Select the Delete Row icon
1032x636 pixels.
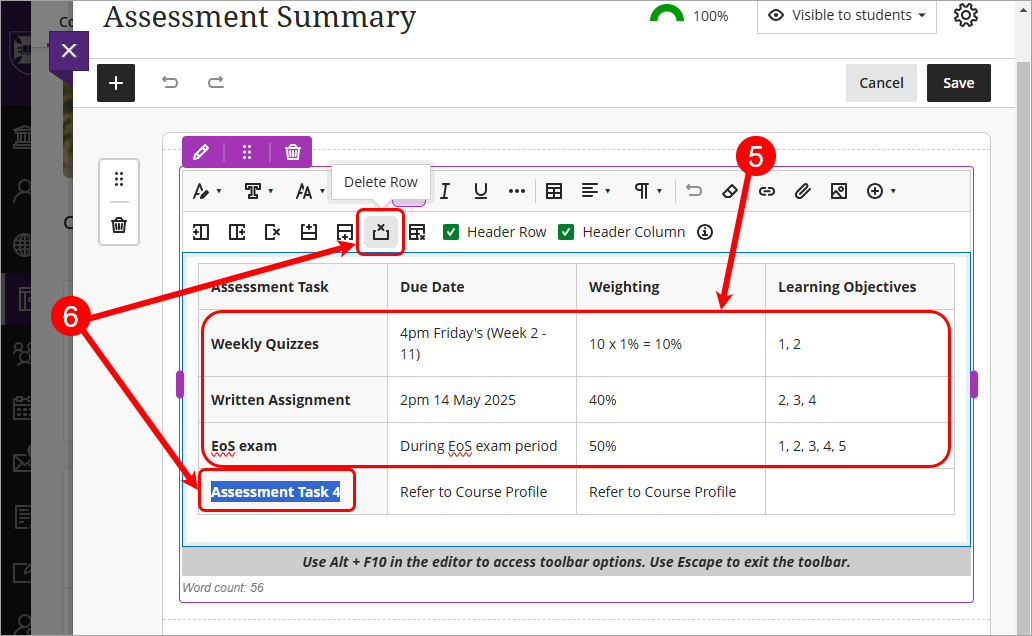383,231
